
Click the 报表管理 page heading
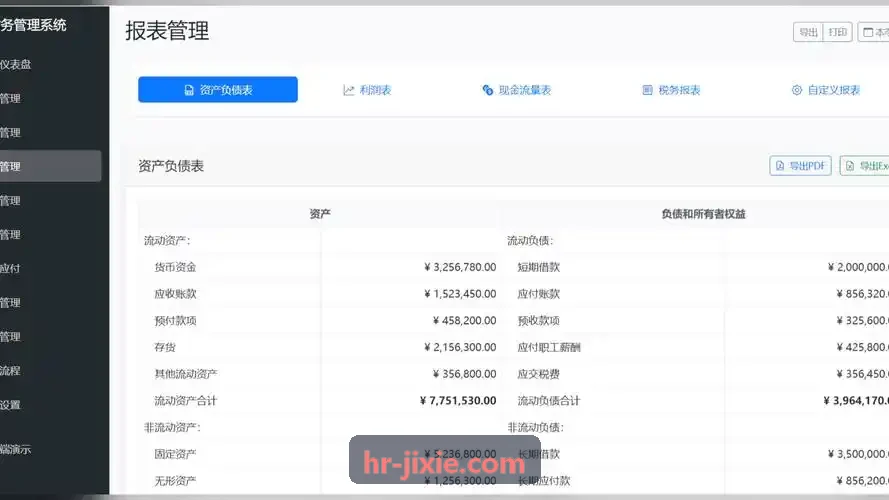tap(167, 31)
